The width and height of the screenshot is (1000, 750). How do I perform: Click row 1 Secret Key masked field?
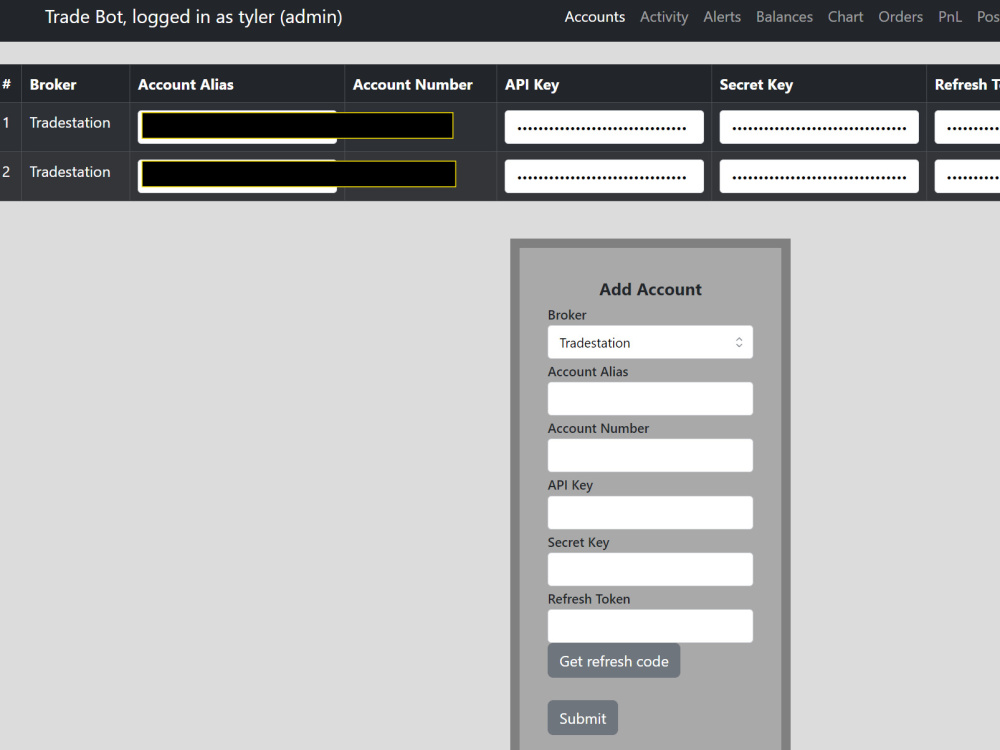819,127
